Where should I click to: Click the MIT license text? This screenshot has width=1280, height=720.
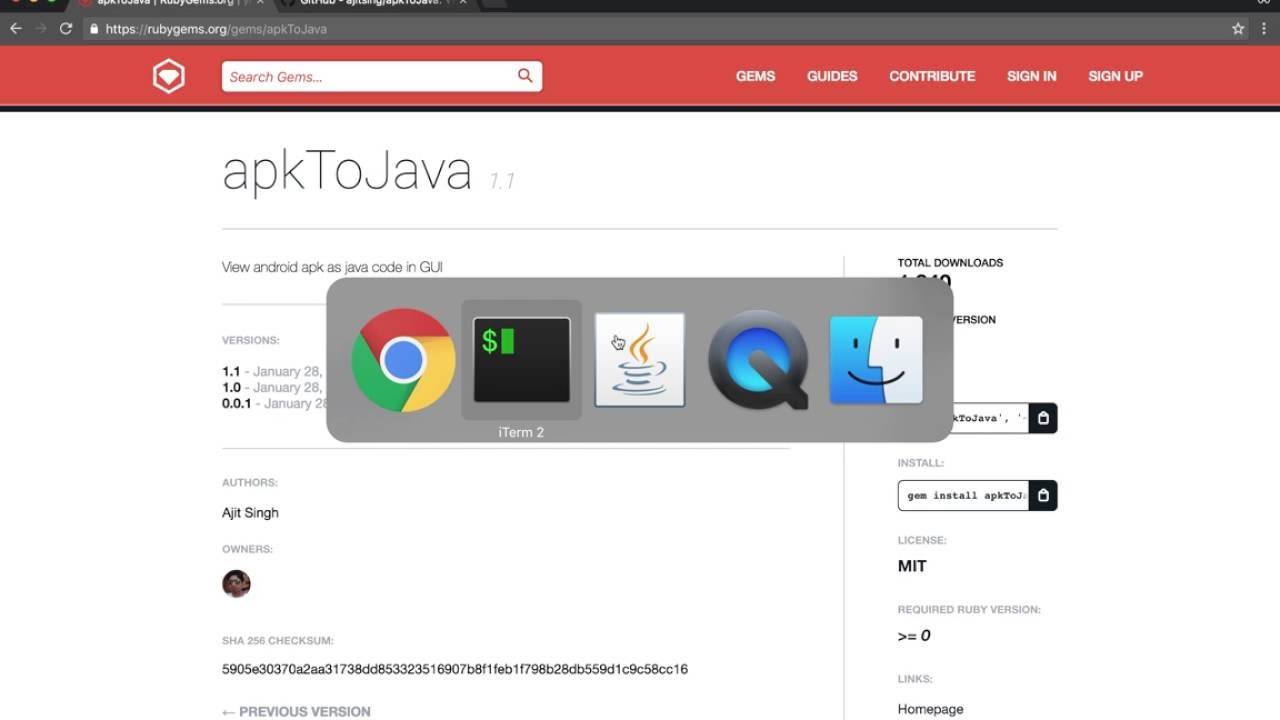pos(912,566)
